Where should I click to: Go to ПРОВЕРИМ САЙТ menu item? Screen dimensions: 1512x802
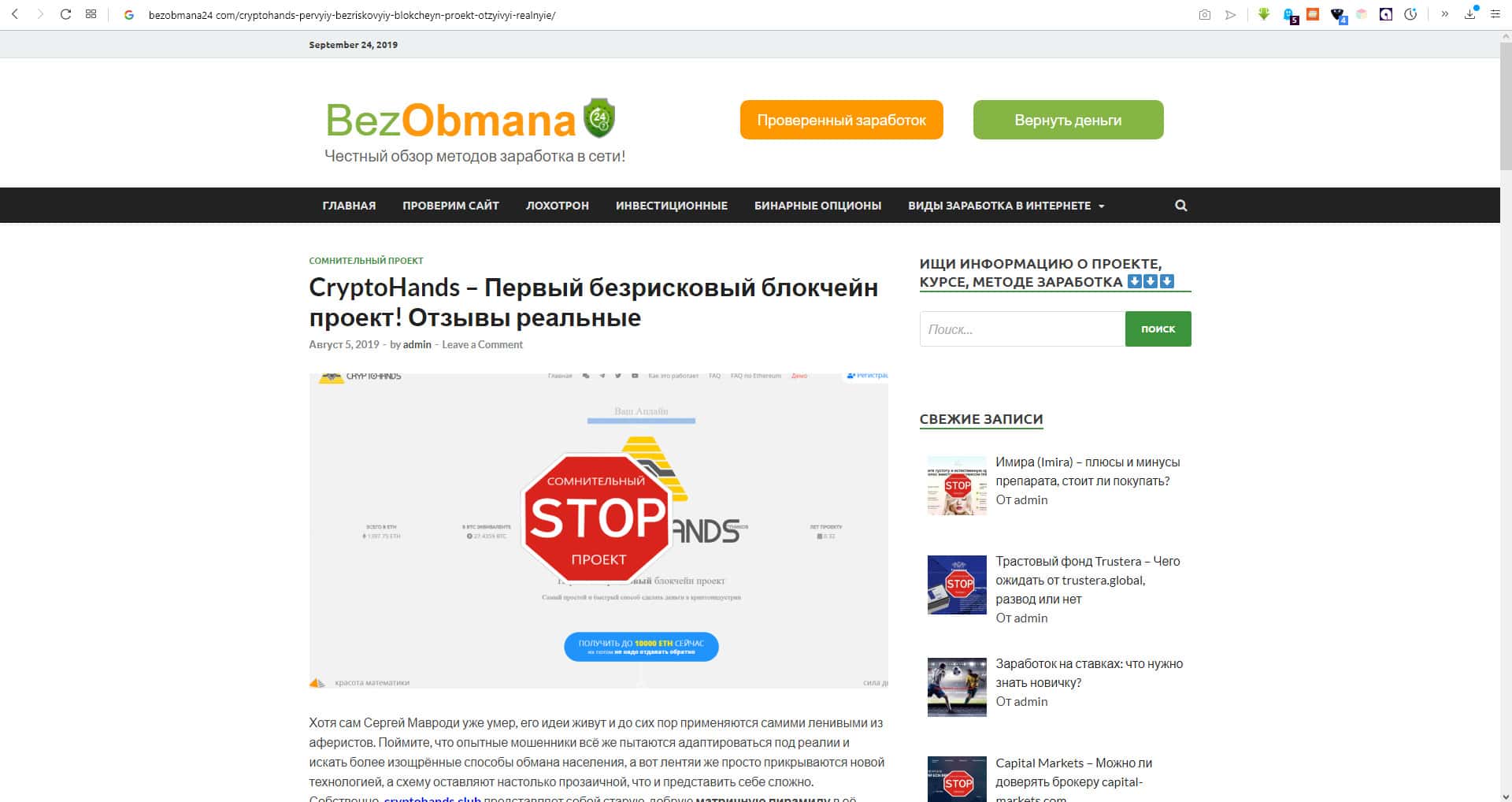[x=450, y=206]
